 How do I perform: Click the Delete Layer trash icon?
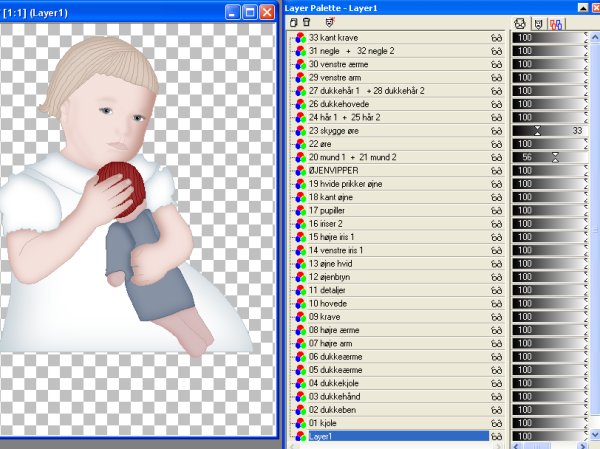305,21
